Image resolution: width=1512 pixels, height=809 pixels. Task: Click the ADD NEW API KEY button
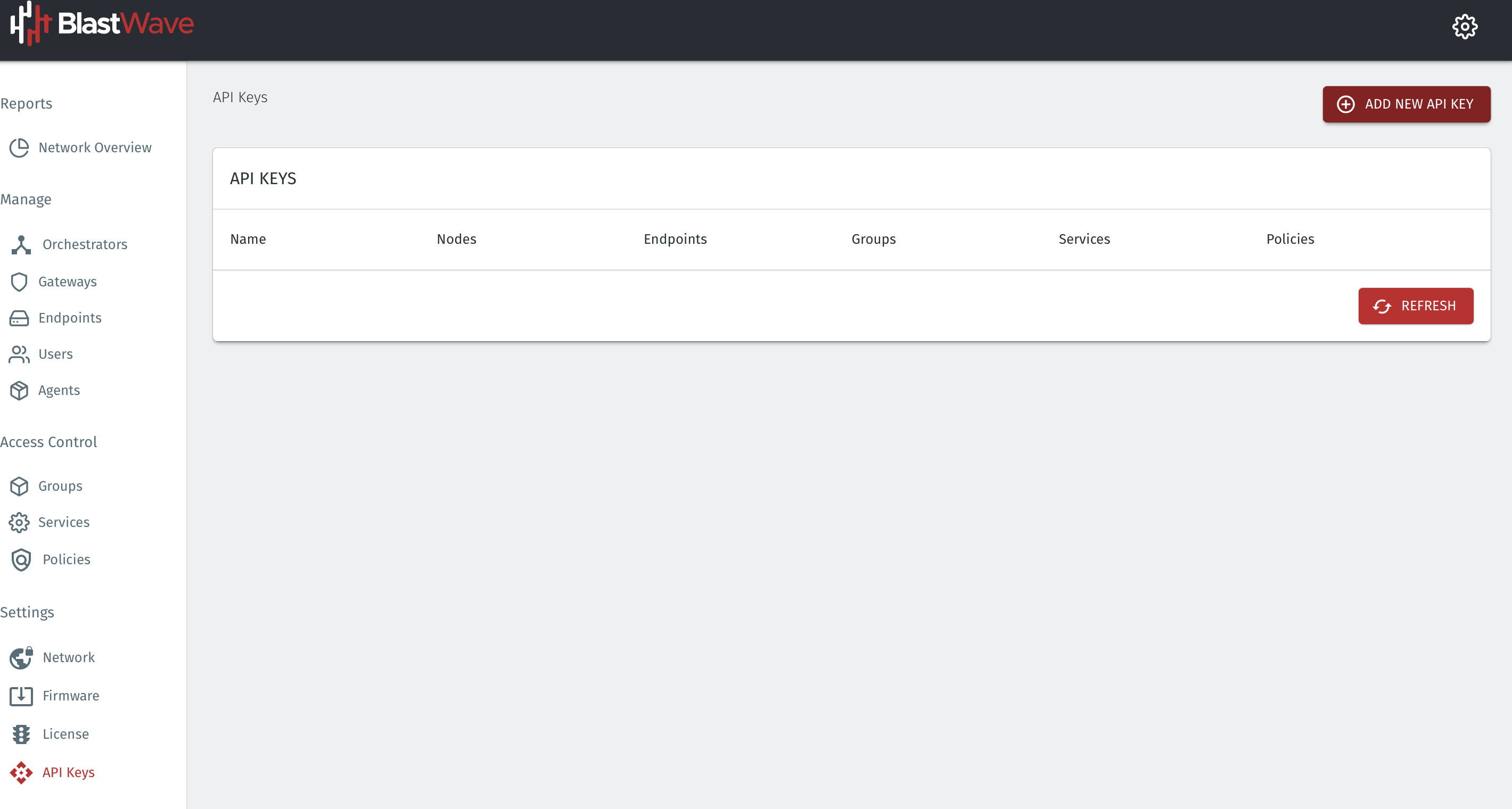coord(1407,104)
